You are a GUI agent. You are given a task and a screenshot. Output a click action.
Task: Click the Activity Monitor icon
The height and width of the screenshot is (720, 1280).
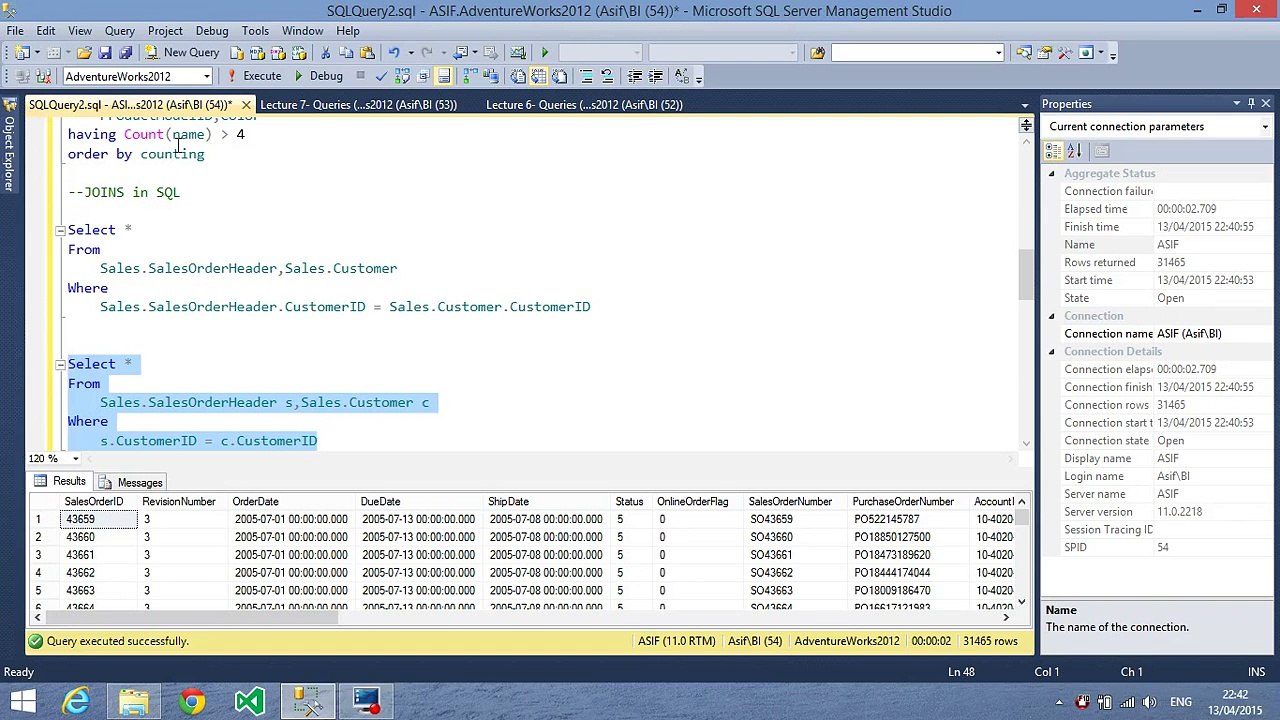(518, 52)
